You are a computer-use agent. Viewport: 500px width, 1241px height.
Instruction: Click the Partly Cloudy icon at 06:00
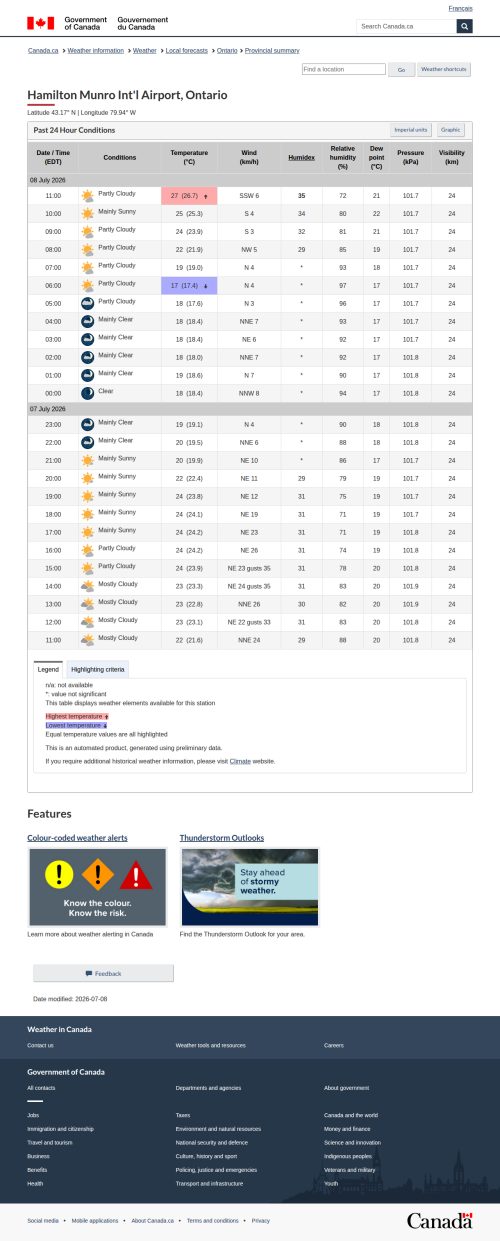(x=88, y=286)
